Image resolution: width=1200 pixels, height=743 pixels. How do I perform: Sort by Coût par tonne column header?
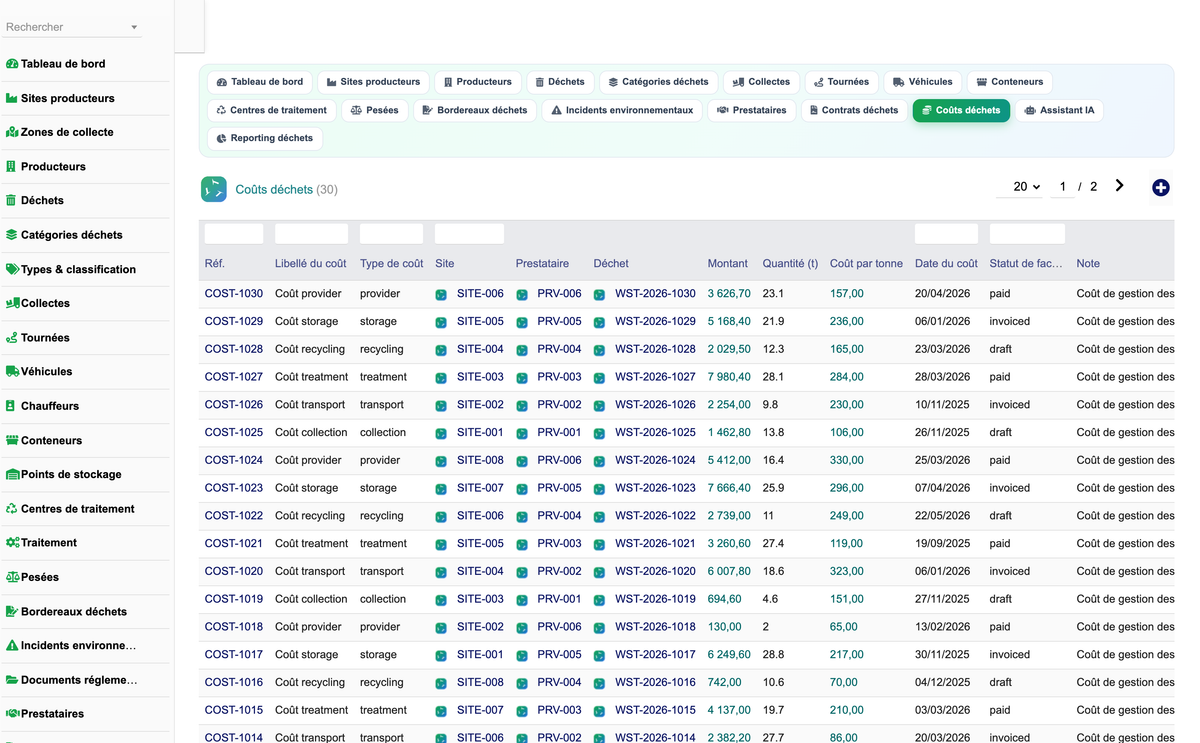(866, 264)
